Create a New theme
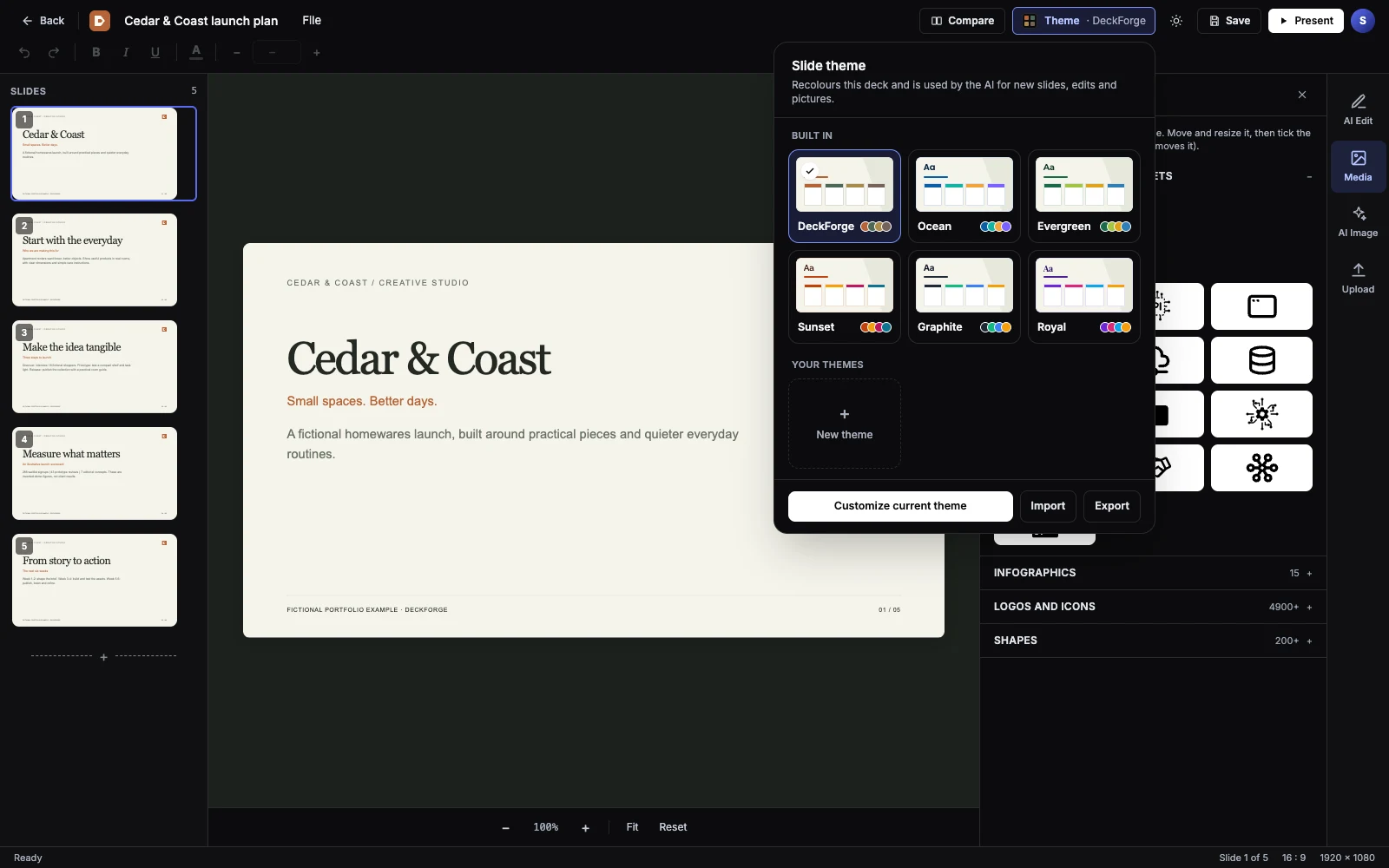Screen dimensions: 1389x868 pyautogui.click(x=845, y=424)
